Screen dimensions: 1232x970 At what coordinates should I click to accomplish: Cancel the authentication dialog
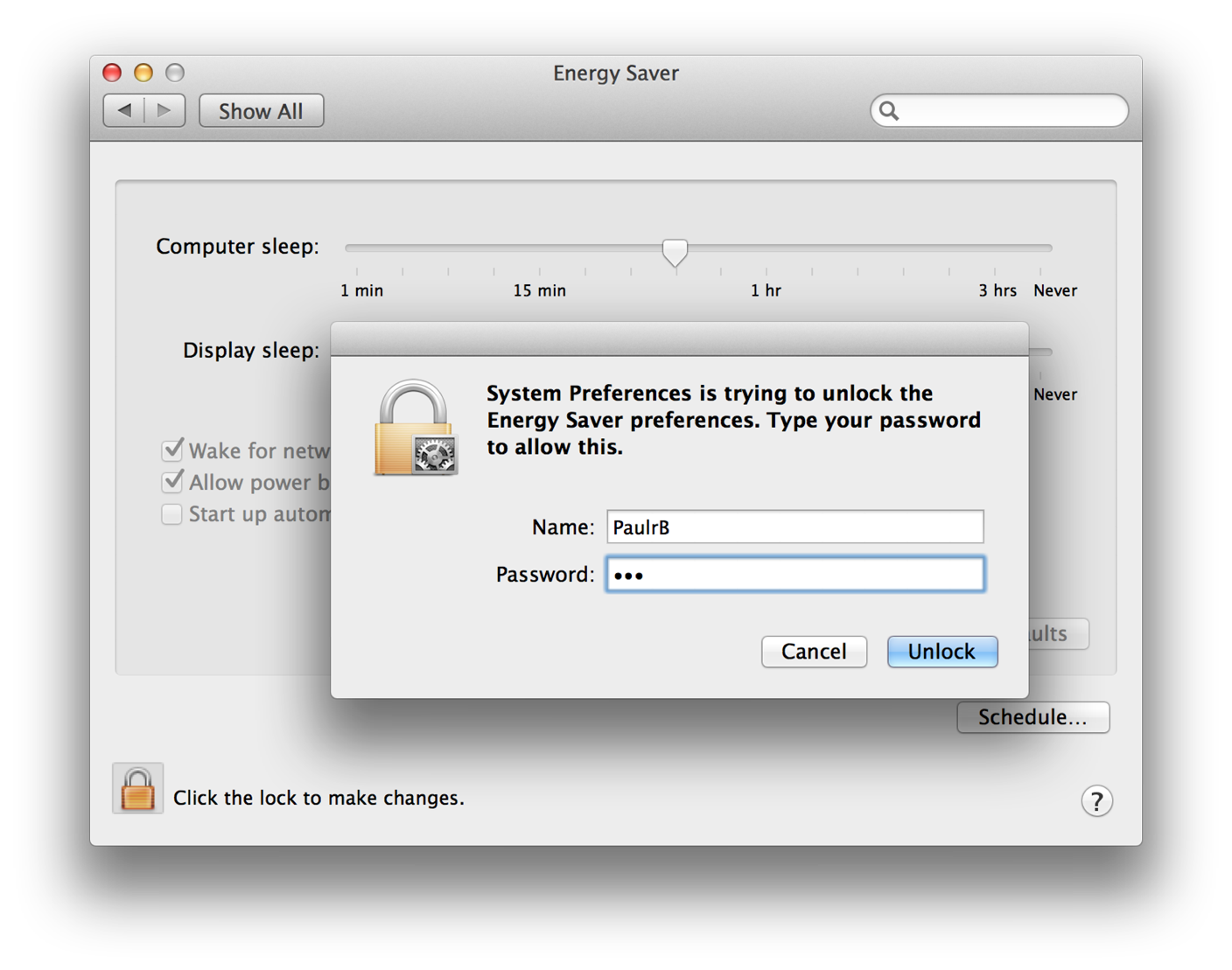(x=813, y=651)
